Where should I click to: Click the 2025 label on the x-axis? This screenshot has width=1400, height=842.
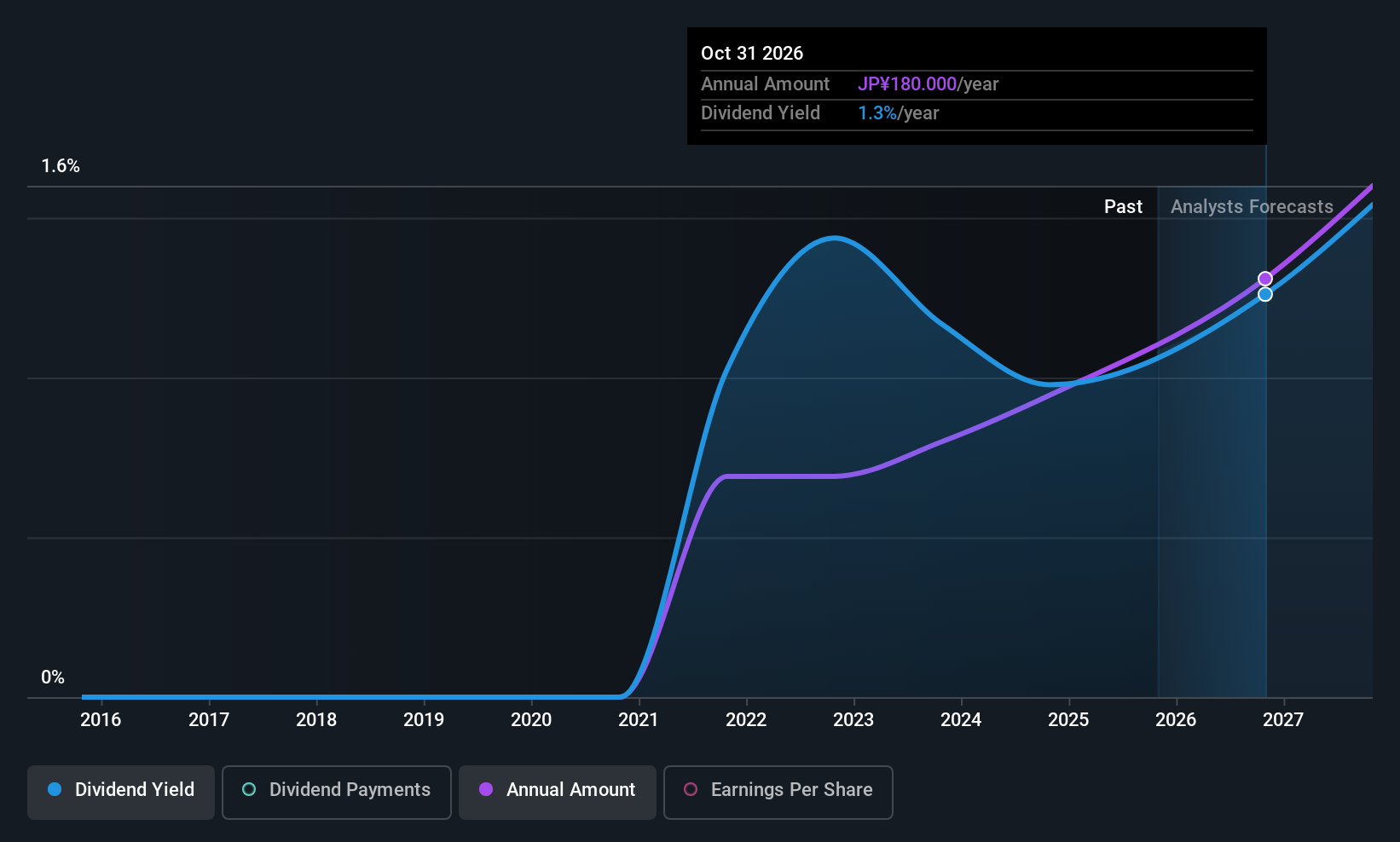coord(1068,720)
